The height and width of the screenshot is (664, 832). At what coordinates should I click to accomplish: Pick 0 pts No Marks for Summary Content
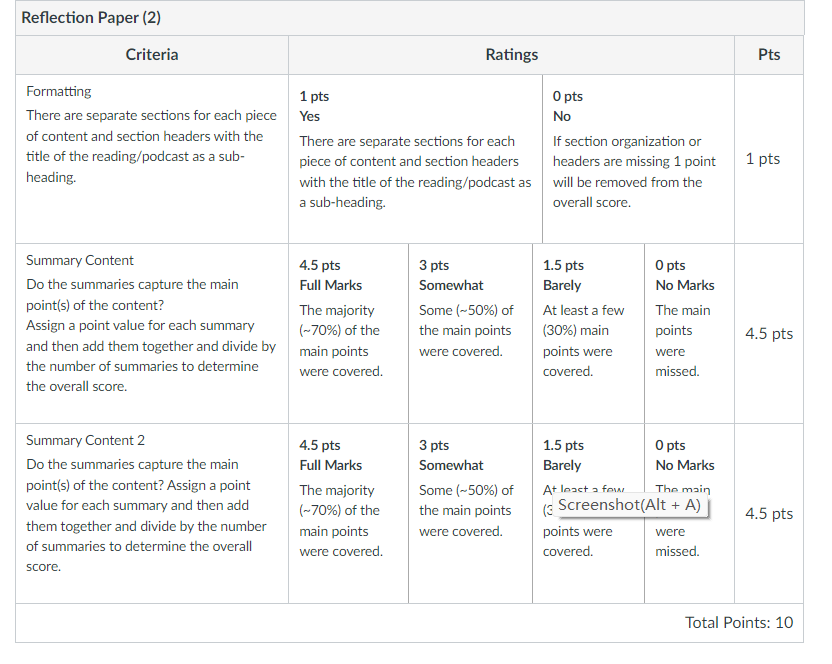pos(689,333)
